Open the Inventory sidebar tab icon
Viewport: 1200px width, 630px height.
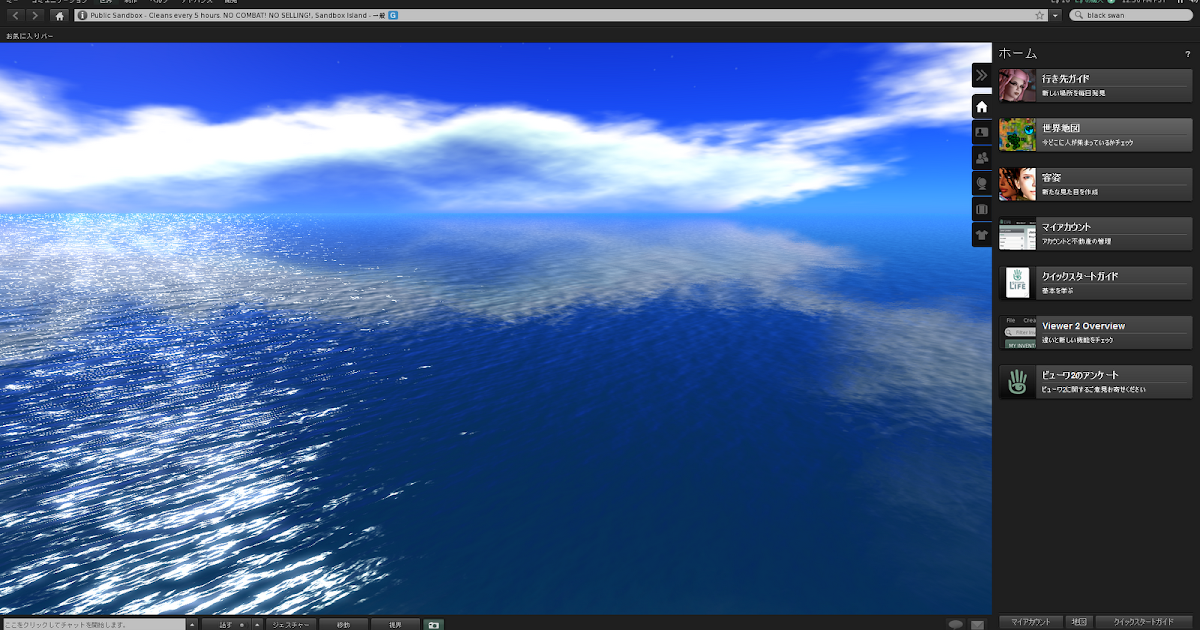point(982,210)
